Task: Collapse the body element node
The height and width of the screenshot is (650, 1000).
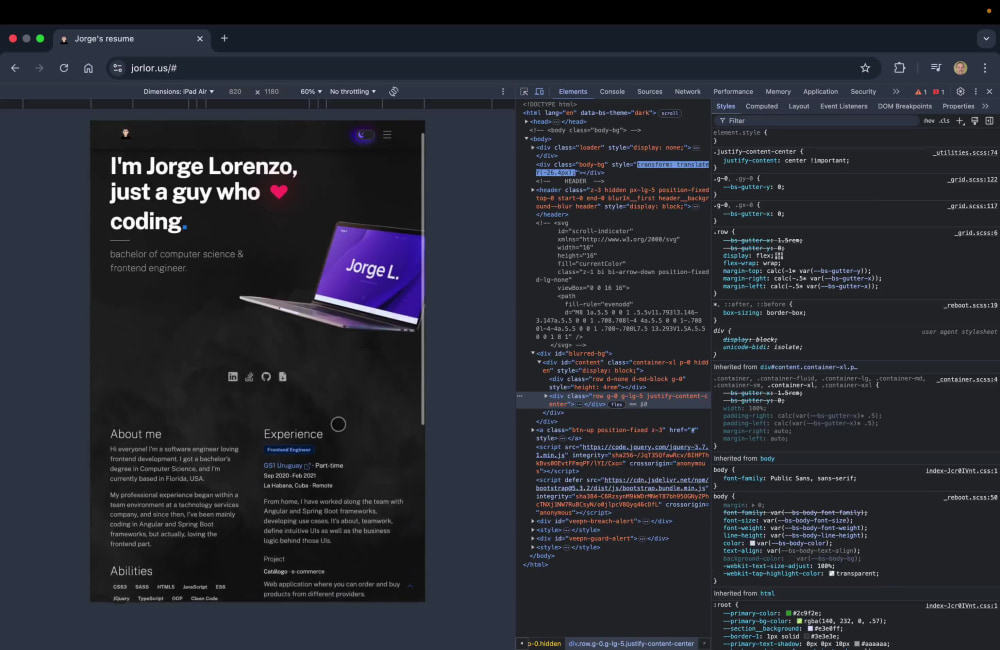Action: [x=527, y=138]
